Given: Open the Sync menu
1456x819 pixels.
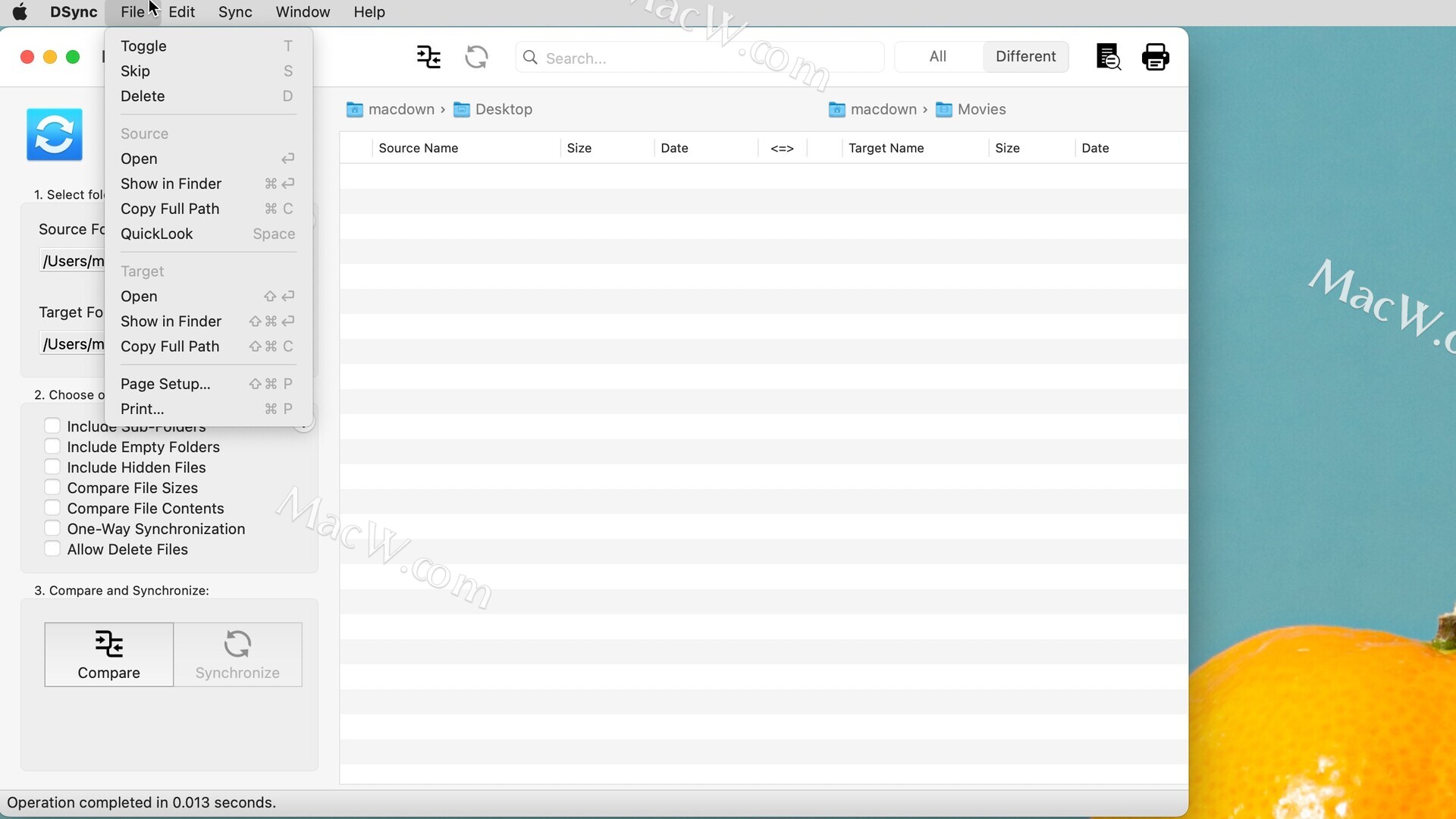Looking at the screenshot, I should (x=235, y=12).
